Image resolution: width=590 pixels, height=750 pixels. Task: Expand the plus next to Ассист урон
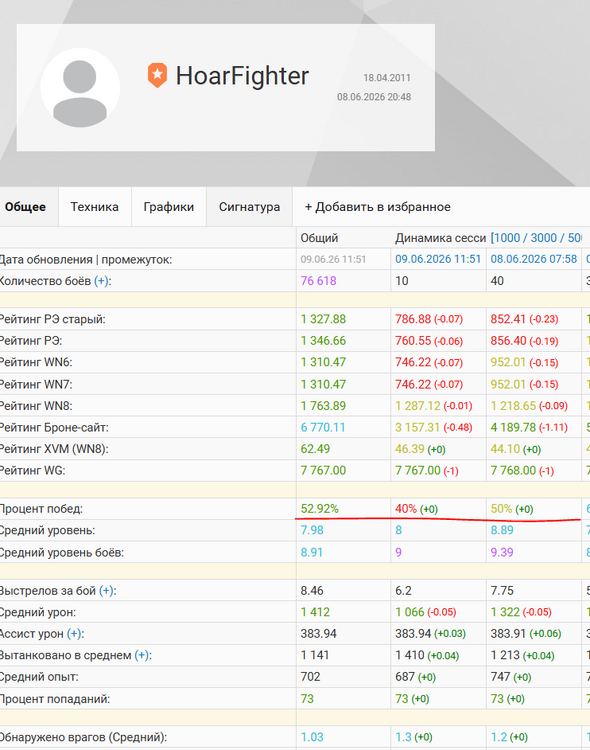pos(74,634)
